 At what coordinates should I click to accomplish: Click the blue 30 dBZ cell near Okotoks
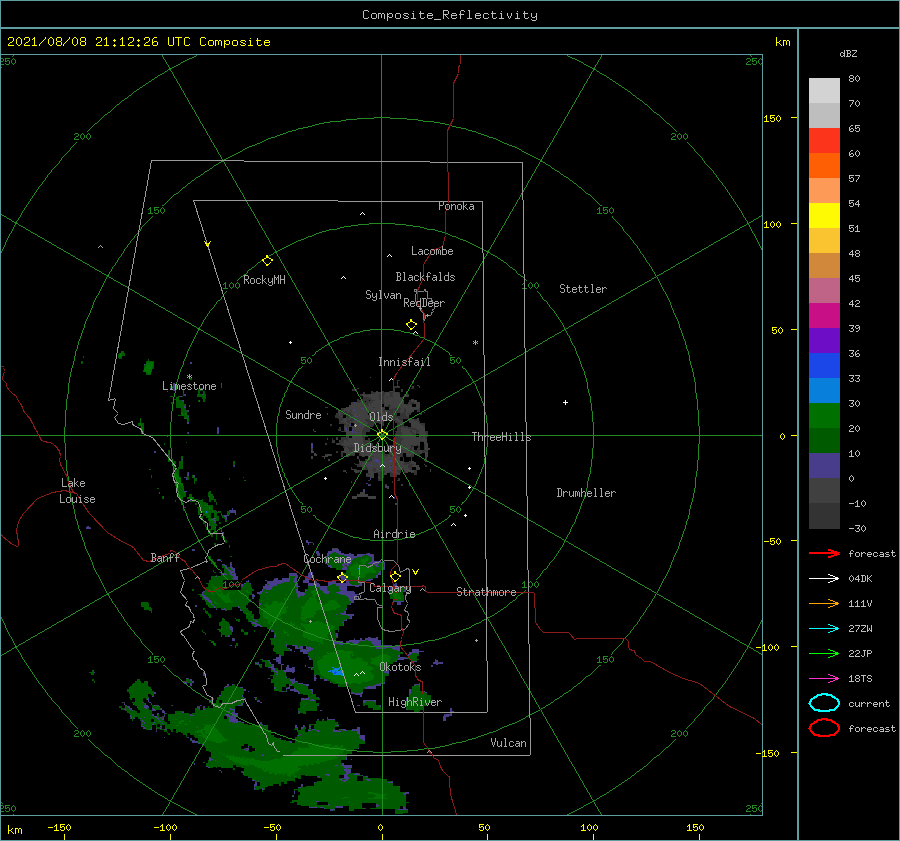[x=338, y=671]
